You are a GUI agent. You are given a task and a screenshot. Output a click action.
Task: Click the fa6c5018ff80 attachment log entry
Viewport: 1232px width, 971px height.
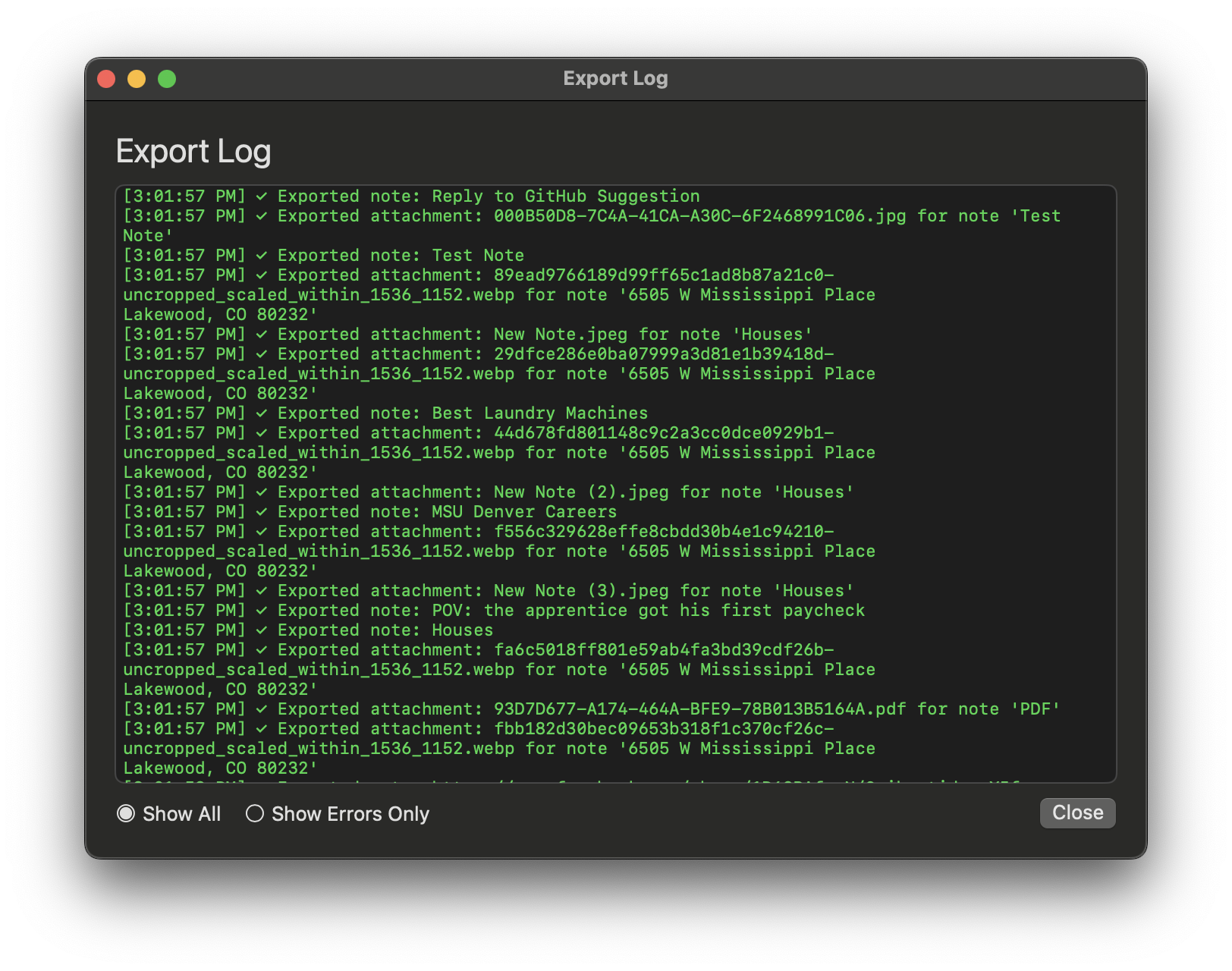(499, 670)
